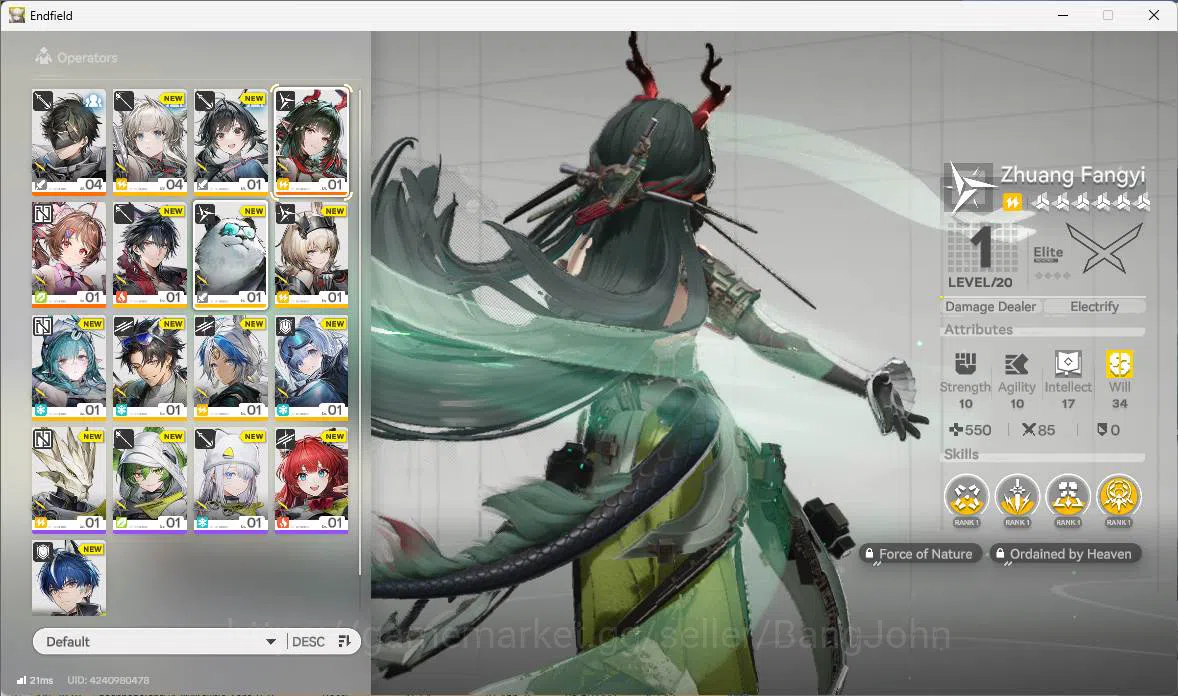Image resolution: width=1178 pixels, height=696 pixels.
Task: Choose the red-antlered Zhuang Fangyi card
Action: tap(312, 141)
